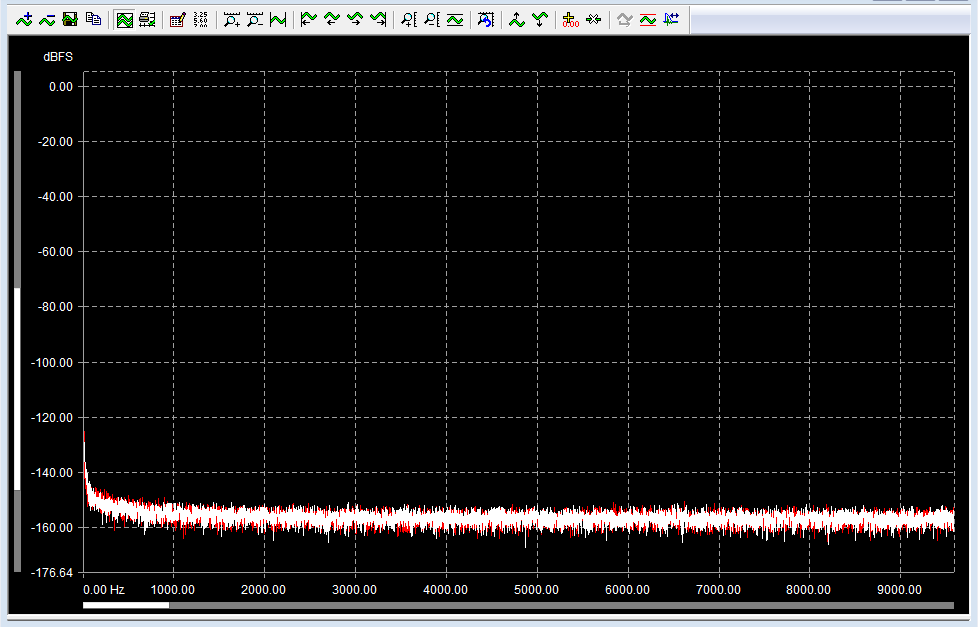
Task: Click the 7000.00 x-axis label
Action: pos(718,590)
